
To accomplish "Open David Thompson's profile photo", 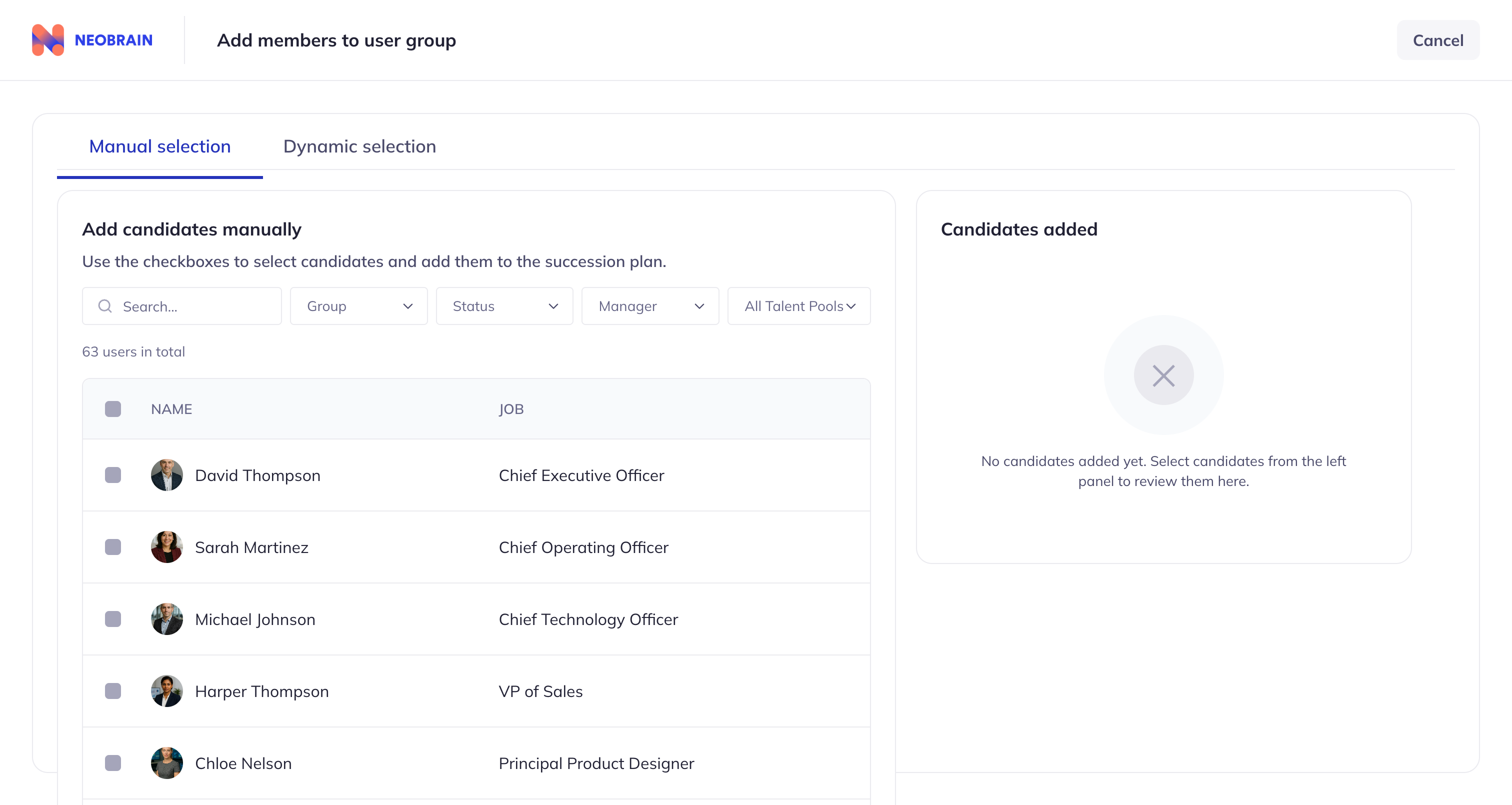I will coord(166,475).
